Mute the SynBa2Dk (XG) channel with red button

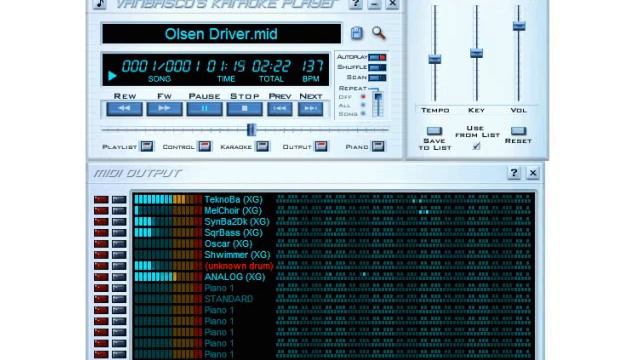coord(101,222)
